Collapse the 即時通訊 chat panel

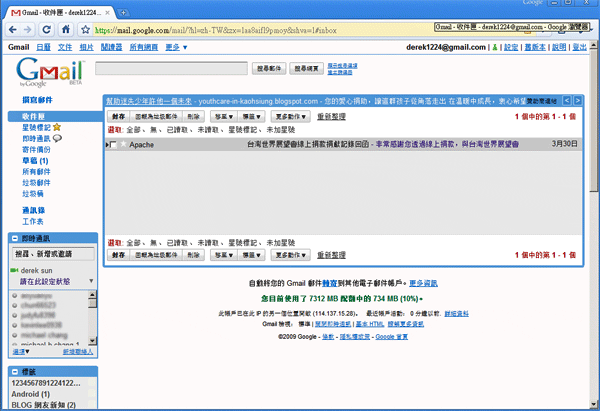pyautogui.click(x=15, y=238)
